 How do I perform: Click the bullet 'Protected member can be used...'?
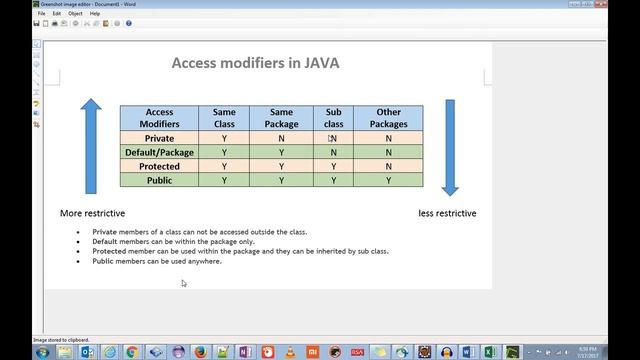240,251
